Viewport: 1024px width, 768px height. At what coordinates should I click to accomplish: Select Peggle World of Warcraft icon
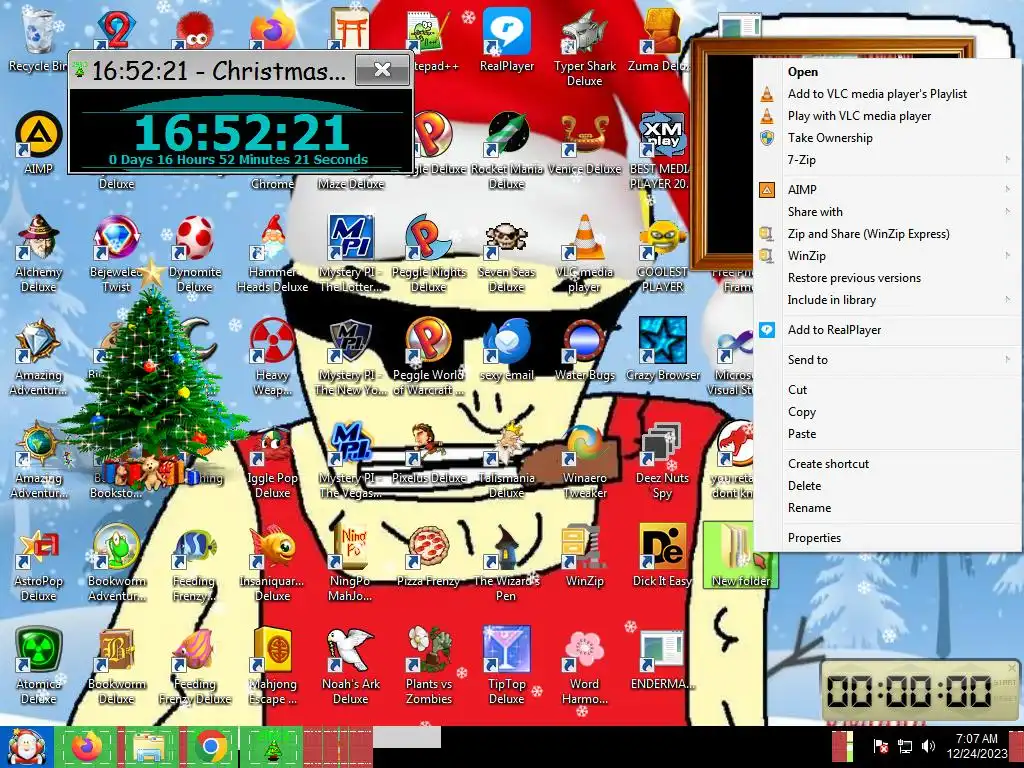tap(428, 357)
